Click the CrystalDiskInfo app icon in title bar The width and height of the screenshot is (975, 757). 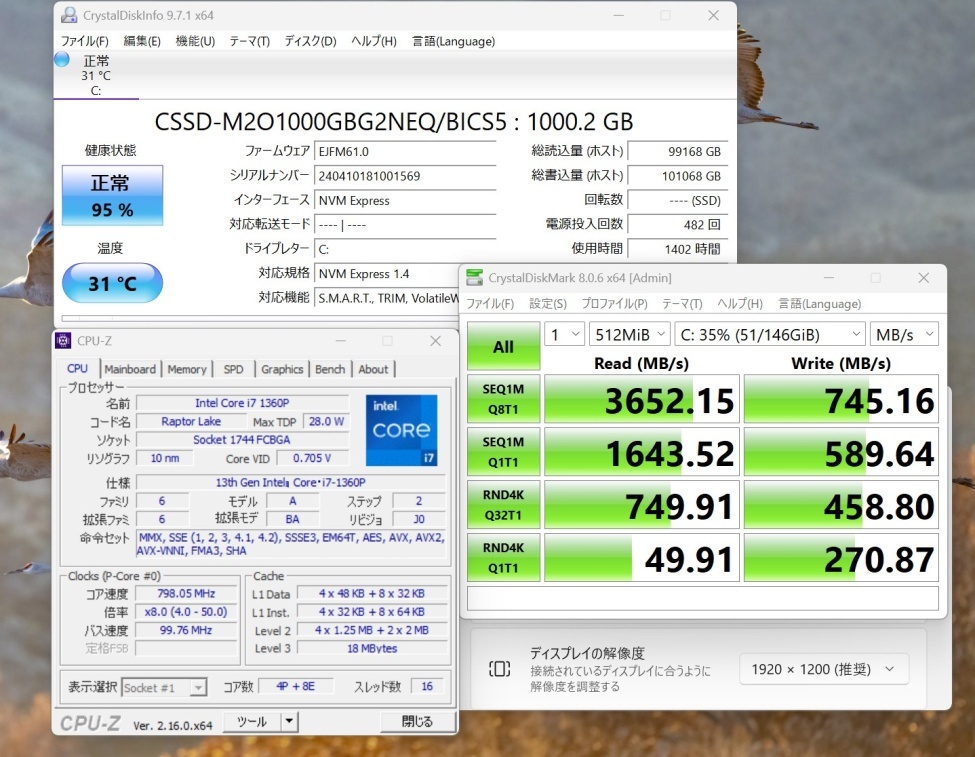tap(68, 16)
